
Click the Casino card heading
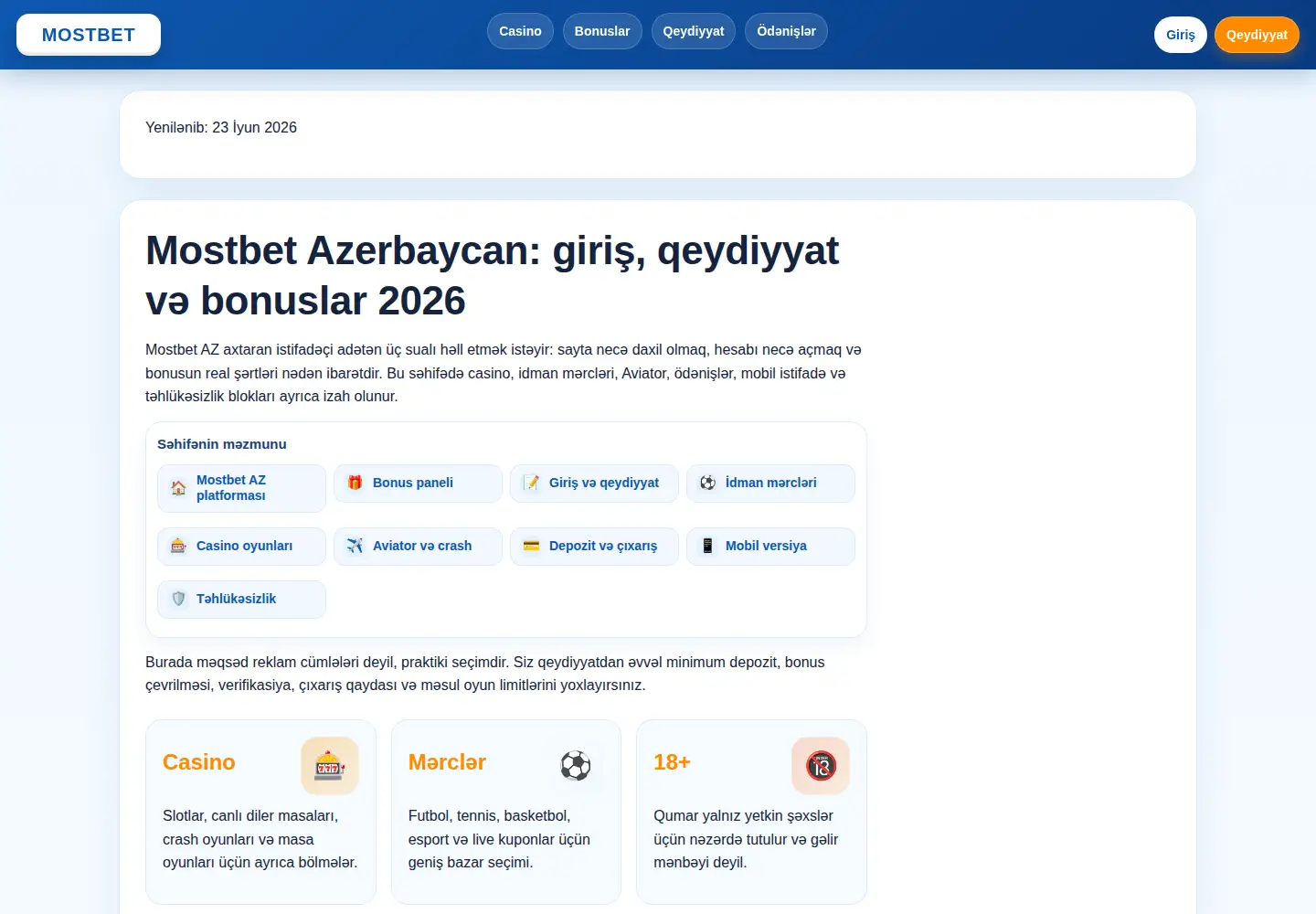(199, 762)
